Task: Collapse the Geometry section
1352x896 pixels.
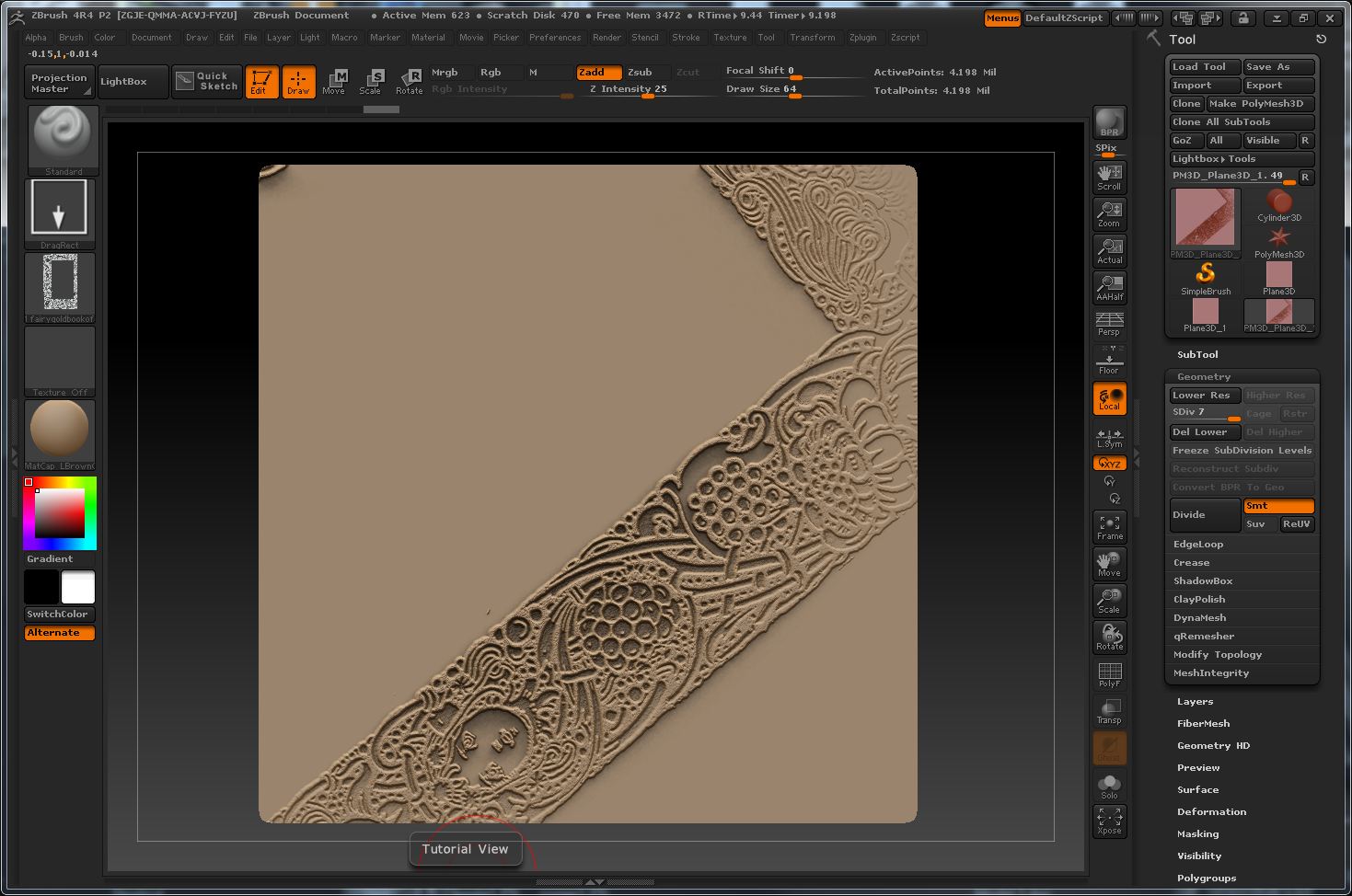Action: 1204,376
